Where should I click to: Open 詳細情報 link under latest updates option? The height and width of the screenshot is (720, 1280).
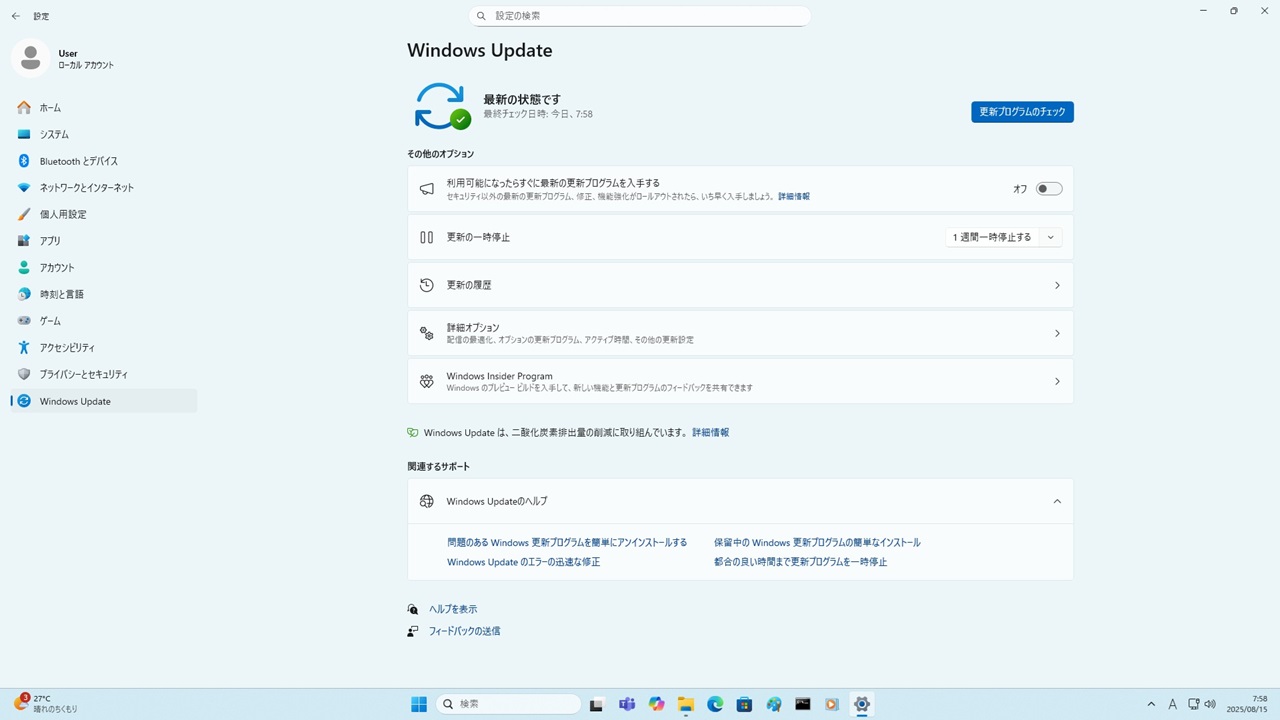794,197
